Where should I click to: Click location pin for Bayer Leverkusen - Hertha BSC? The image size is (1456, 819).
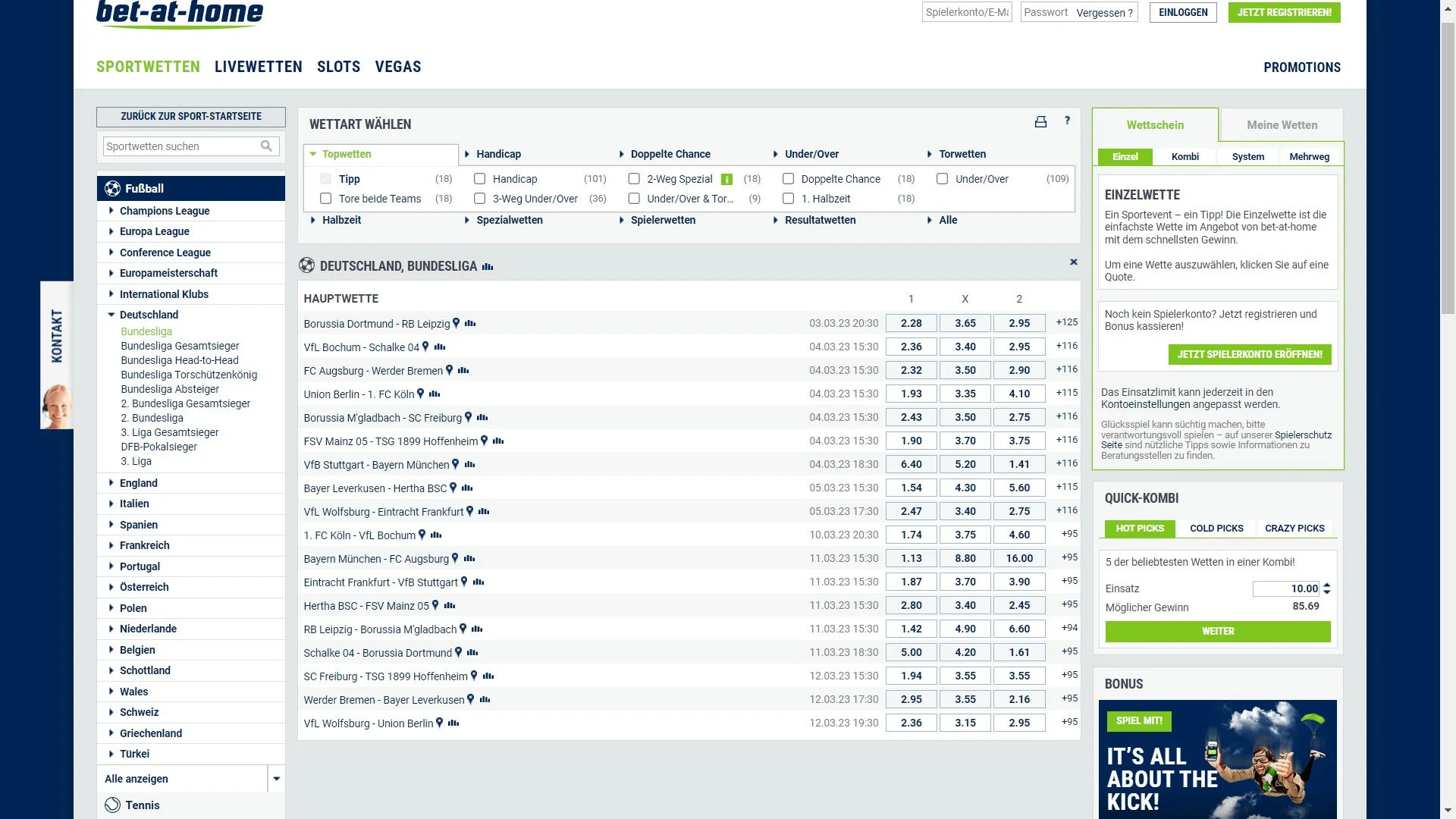pyautogui.click(x=453, y=488)
